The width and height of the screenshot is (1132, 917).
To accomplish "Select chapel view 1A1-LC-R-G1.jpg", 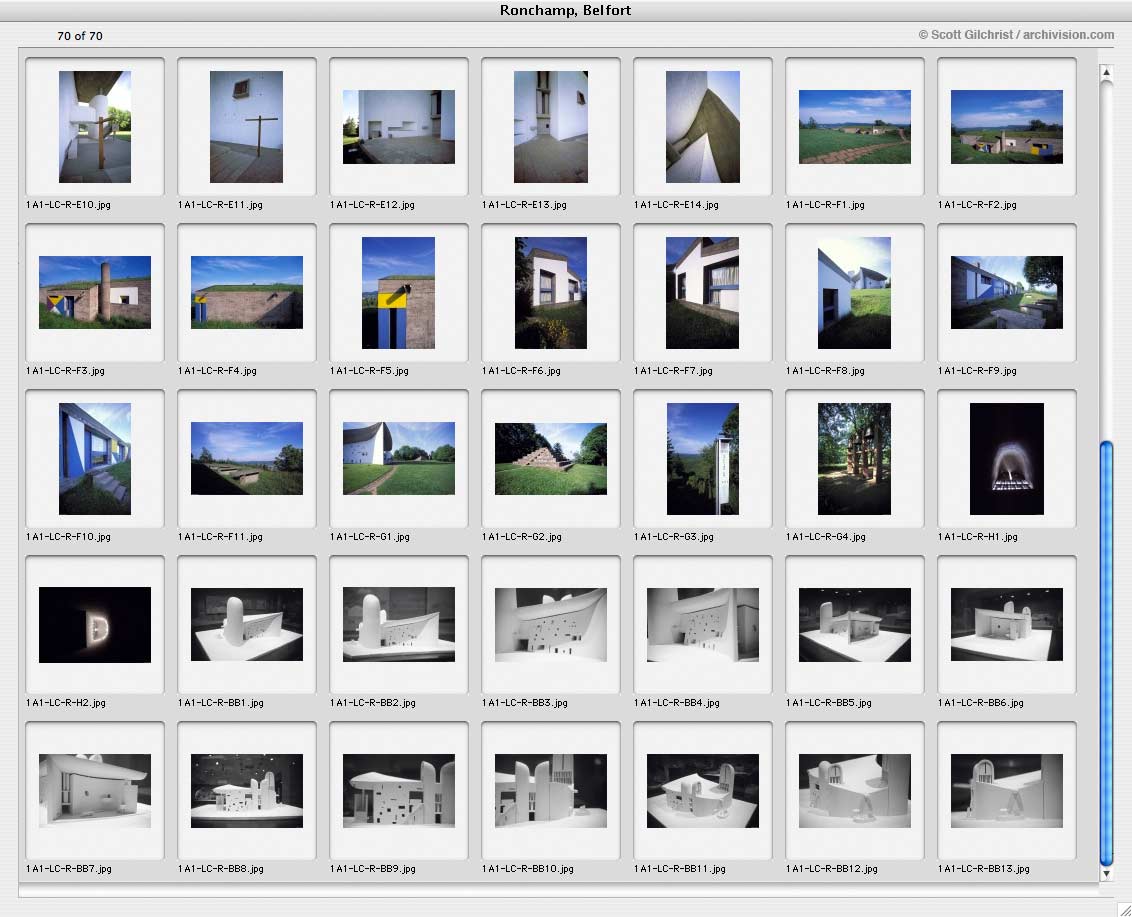I will [399, 458].
